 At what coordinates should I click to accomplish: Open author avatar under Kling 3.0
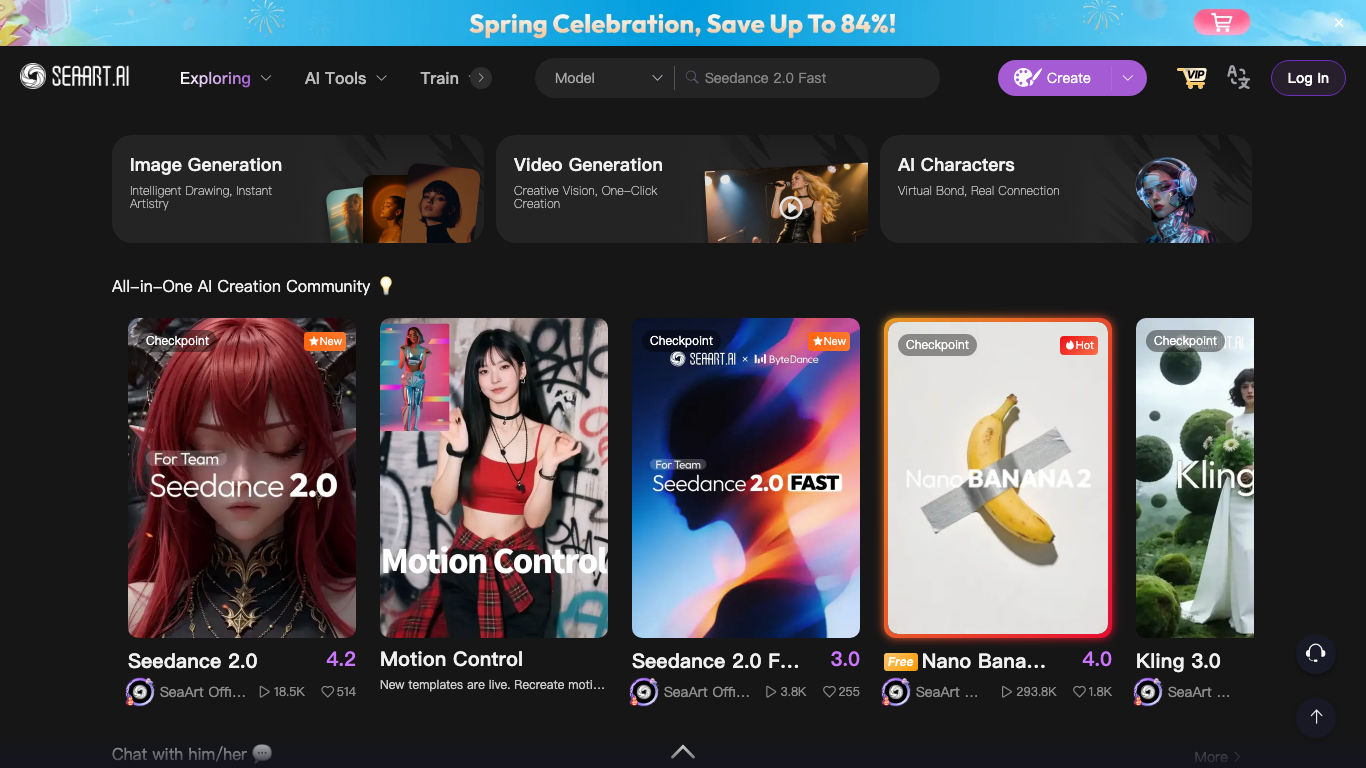1148,692
